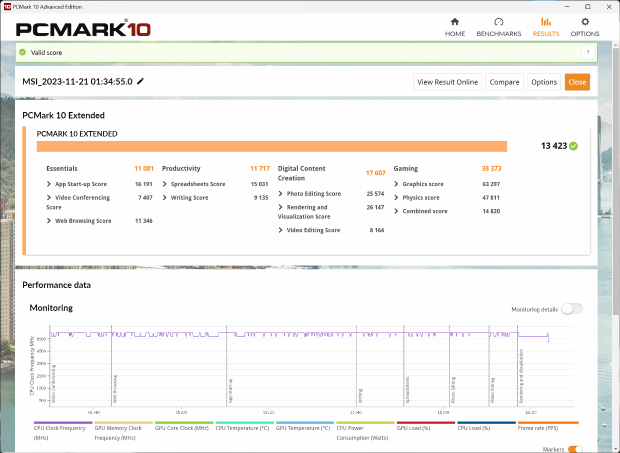
Task: Click the CPU Clock Frequency legend swatch
Action: pos(63,423)
